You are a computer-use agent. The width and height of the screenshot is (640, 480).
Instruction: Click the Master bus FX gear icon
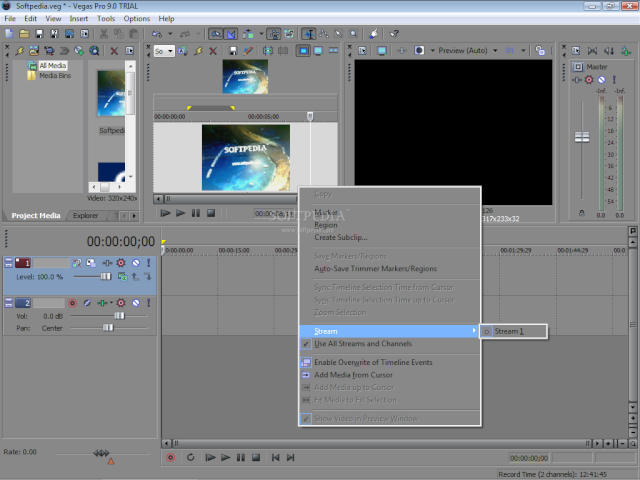click(589, 80)
